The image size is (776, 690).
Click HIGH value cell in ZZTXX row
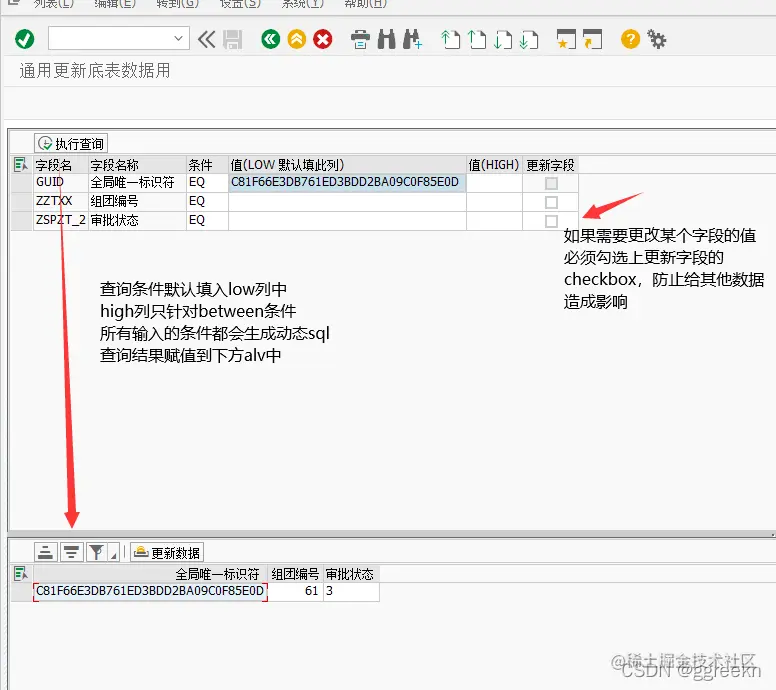tap(494, 202)
